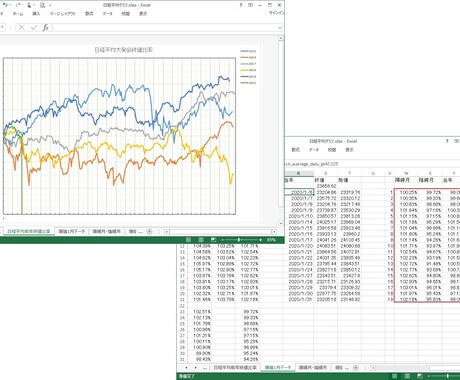Switch to Page Break Preview in chart window

tap(214, 240)
